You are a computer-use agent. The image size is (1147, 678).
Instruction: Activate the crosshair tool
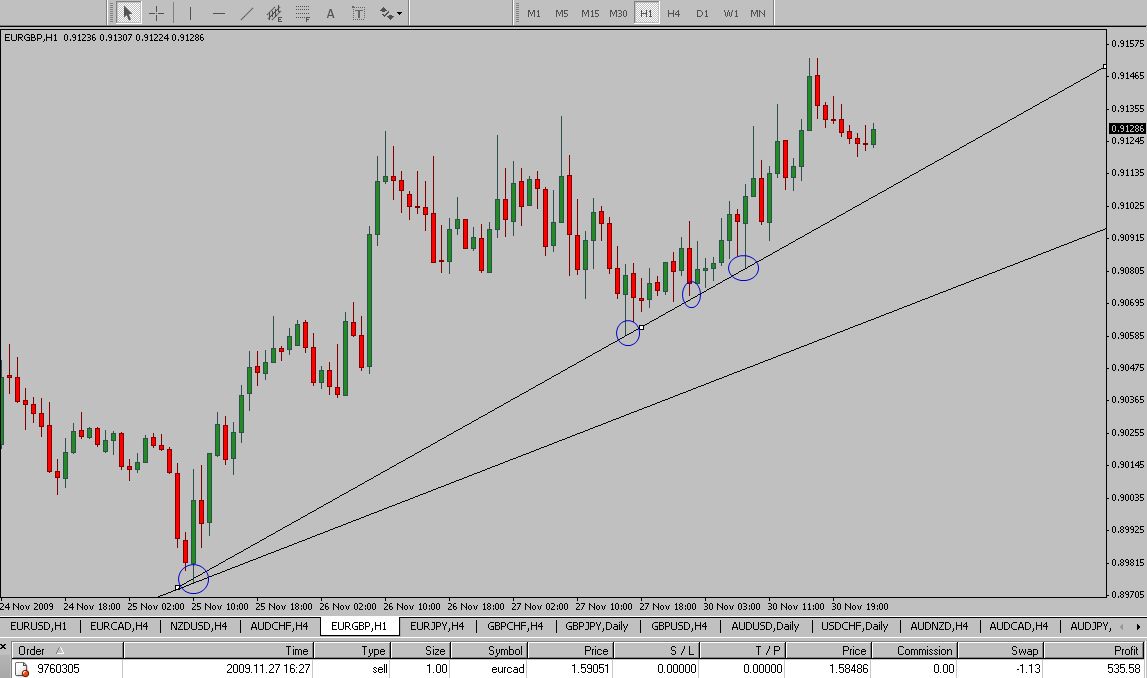point(157,13)
